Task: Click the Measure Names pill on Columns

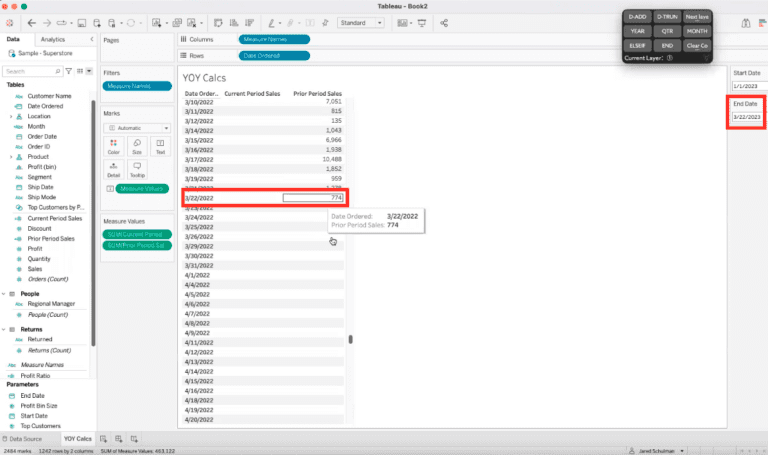Action: click(274, 39)
